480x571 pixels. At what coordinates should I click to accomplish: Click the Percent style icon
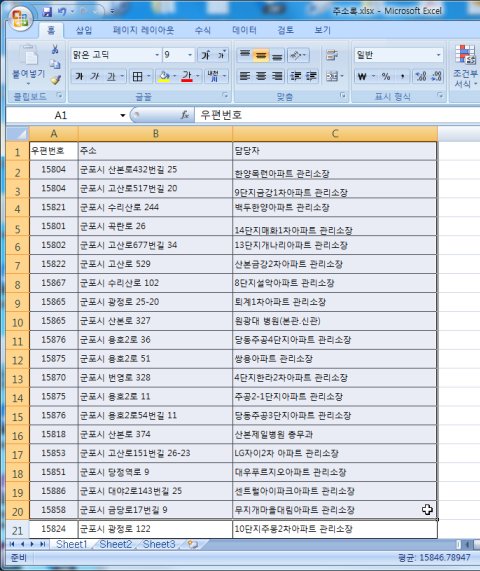[x=386, y=76]
